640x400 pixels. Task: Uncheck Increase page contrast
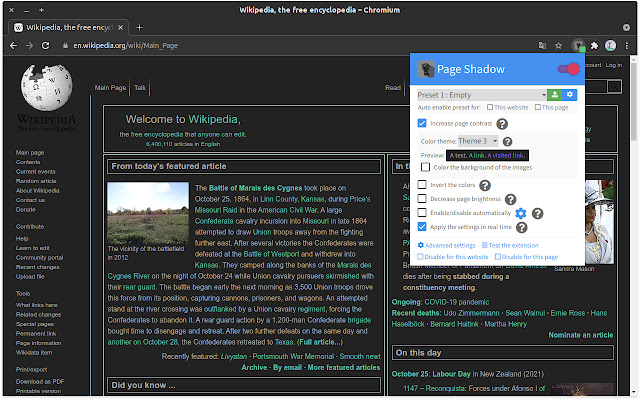[x=422, y=123]
